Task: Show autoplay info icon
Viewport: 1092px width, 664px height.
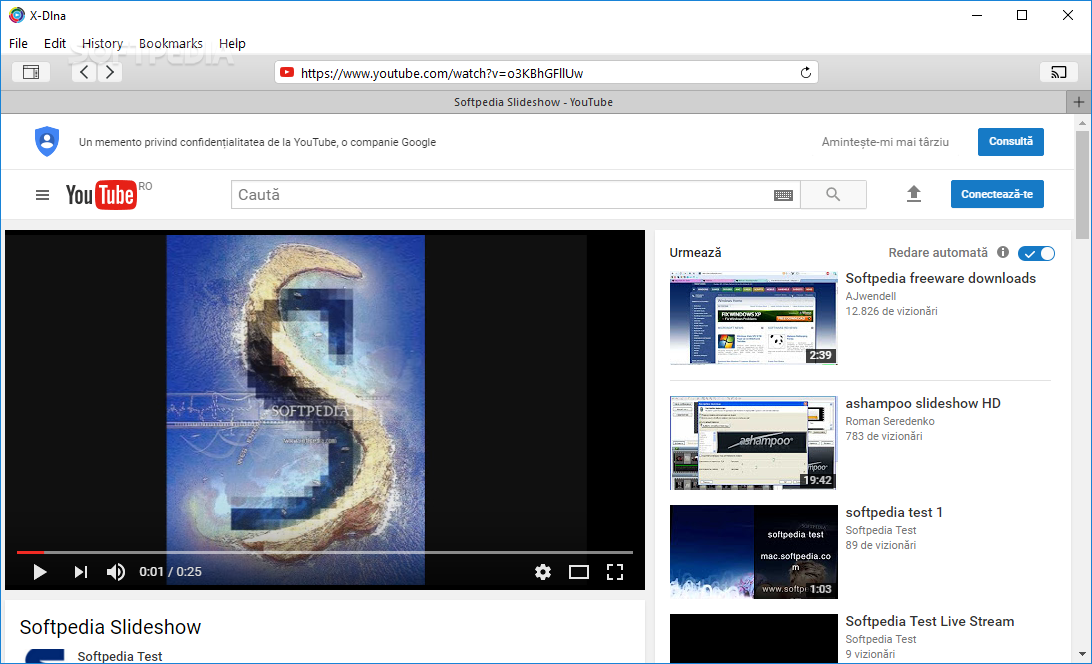Action: (x=1003, y=252)
